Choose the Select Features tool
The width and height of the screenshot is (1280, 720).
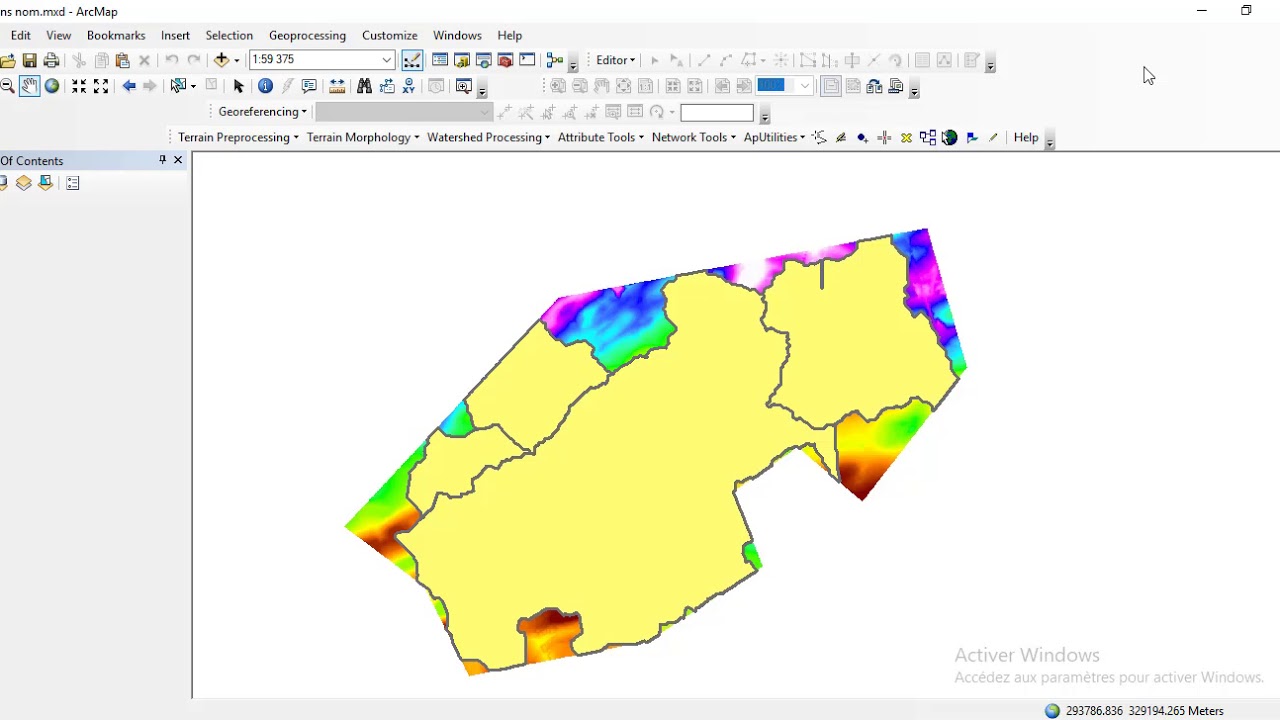(x=178, y=86)
